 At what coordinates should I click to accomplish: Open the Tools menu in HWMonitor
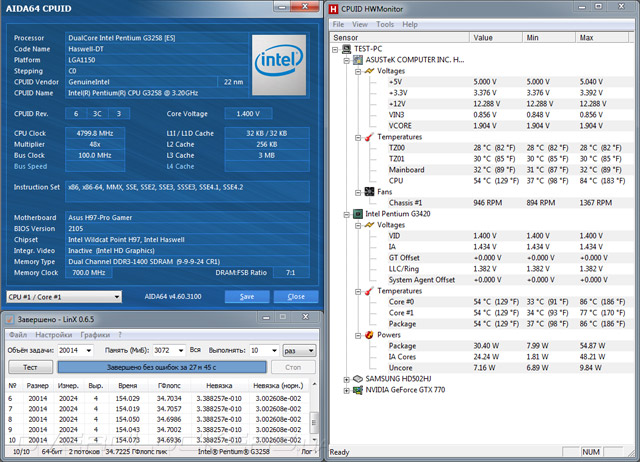[385, 24]
